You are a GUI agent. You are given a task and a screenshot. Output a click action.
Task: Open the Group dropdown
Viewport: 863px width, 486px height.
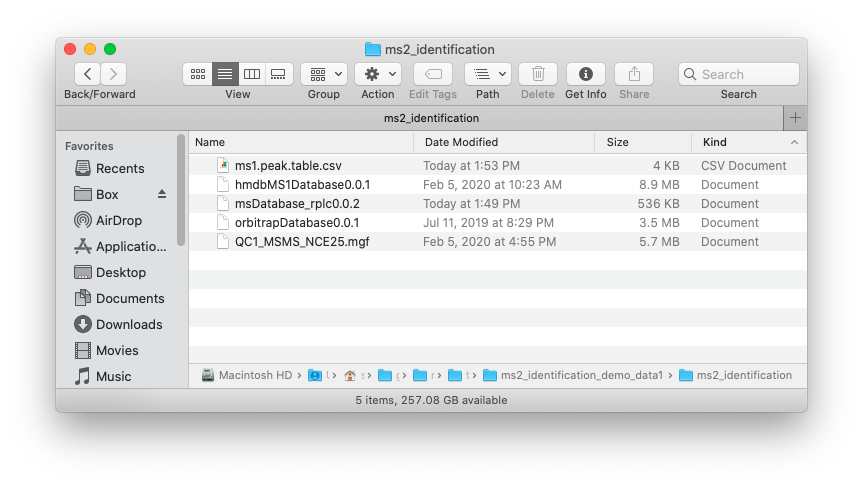tap(324, 74)
